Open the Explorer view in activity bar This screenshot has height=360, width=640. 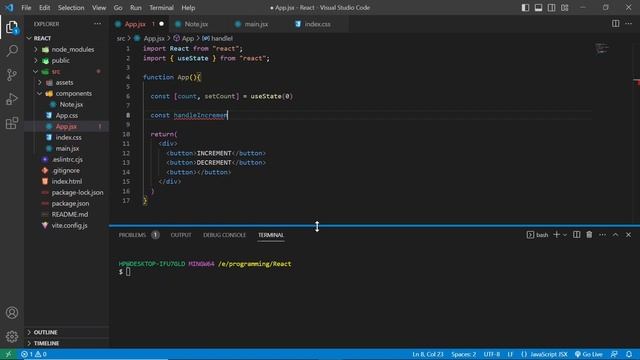(12, 27)
